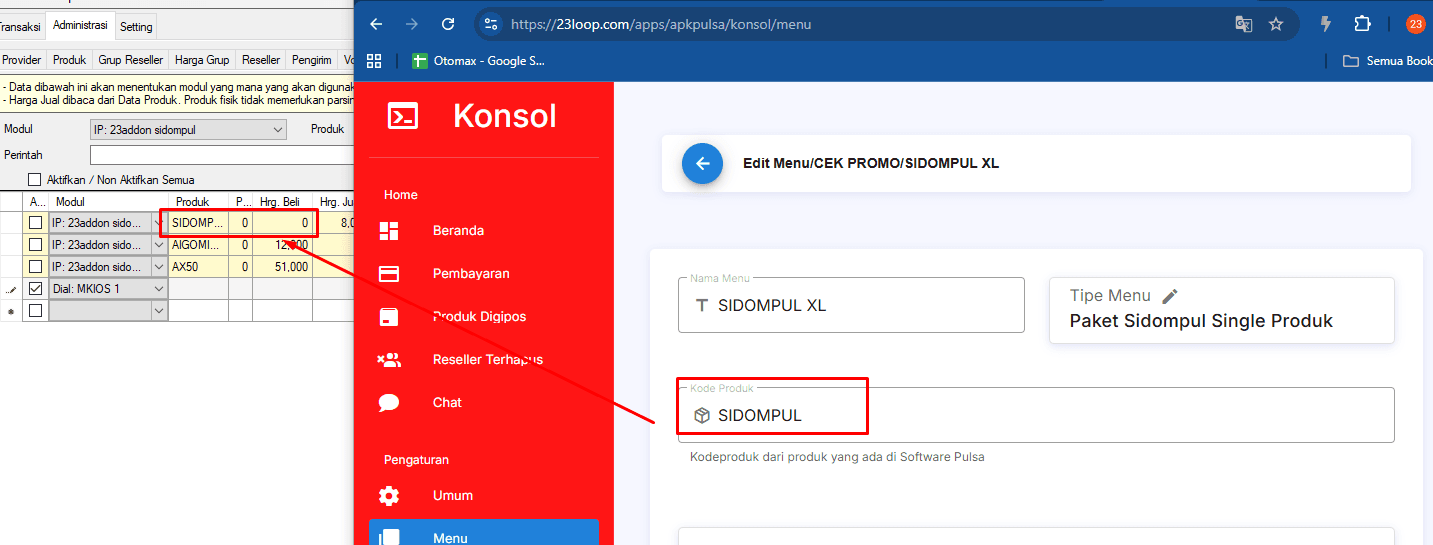Click the blue back arrow button
The height and width of the screenshot is (545, 1433).
(702, 163)
